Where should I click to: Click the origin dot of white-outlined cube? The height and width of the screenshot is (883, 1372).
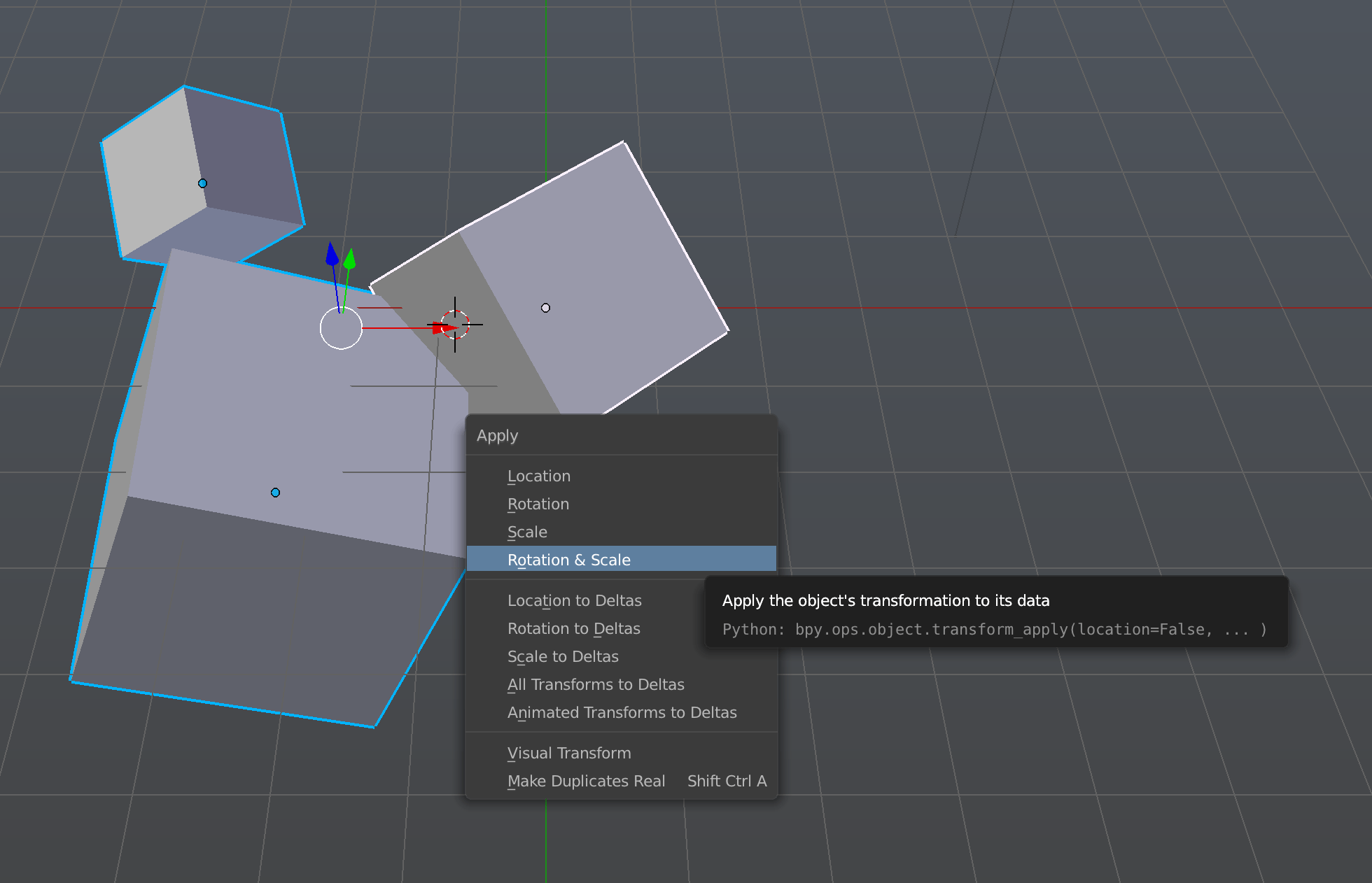coord(545,308)
